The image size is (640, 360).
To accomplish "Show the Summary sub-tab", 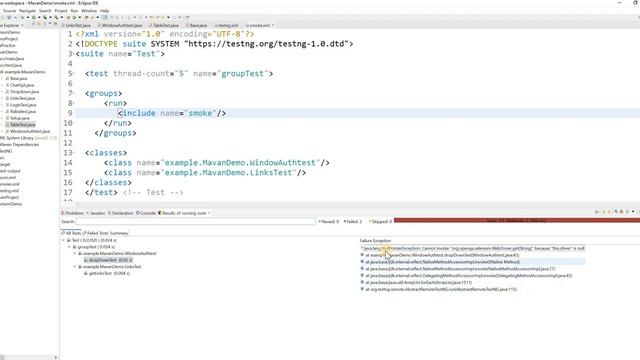I will pos(119,233).
